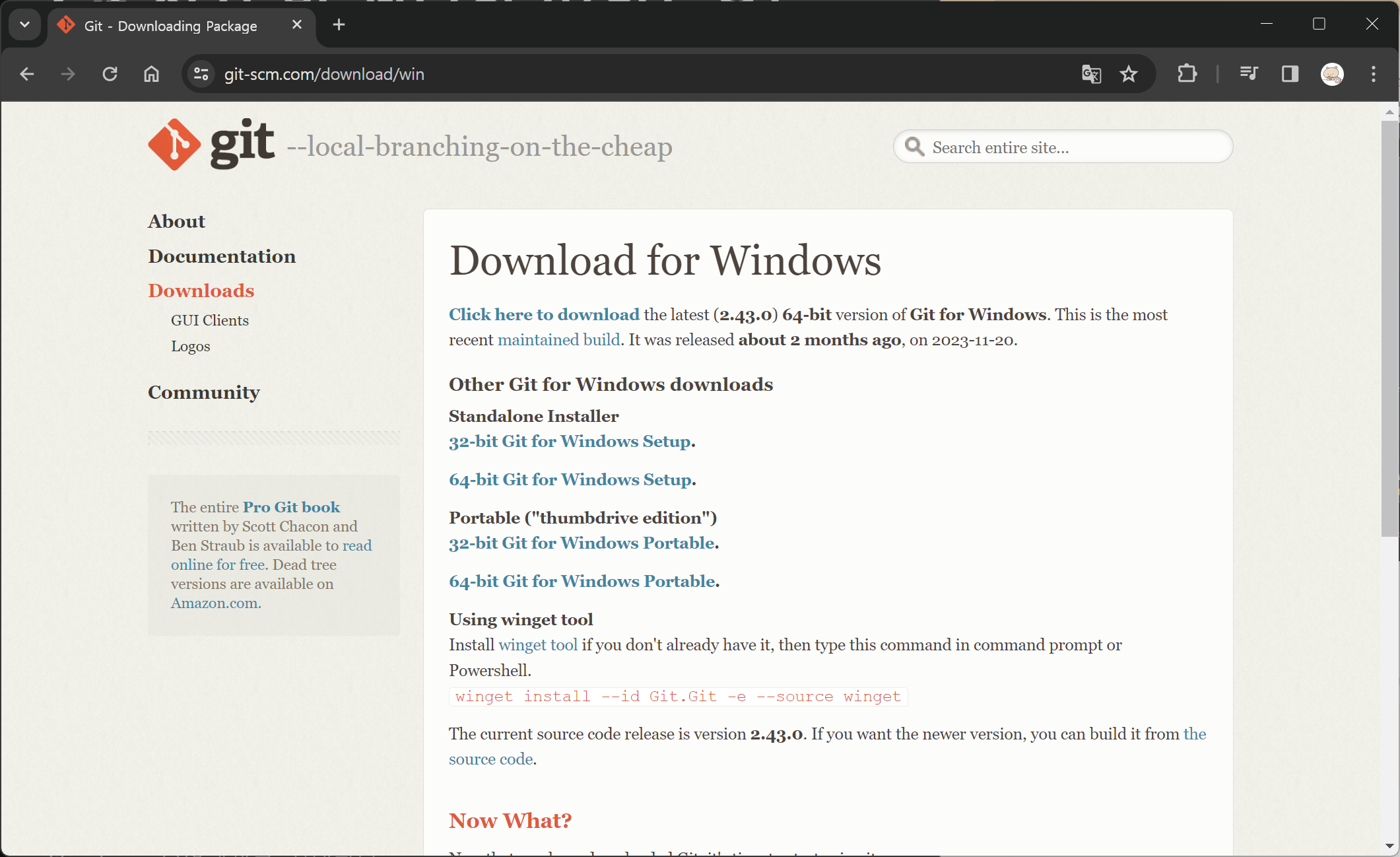Open the Chrome three-dot menu
Viewport: 1400px width, 857px height.
point(1374,74)
